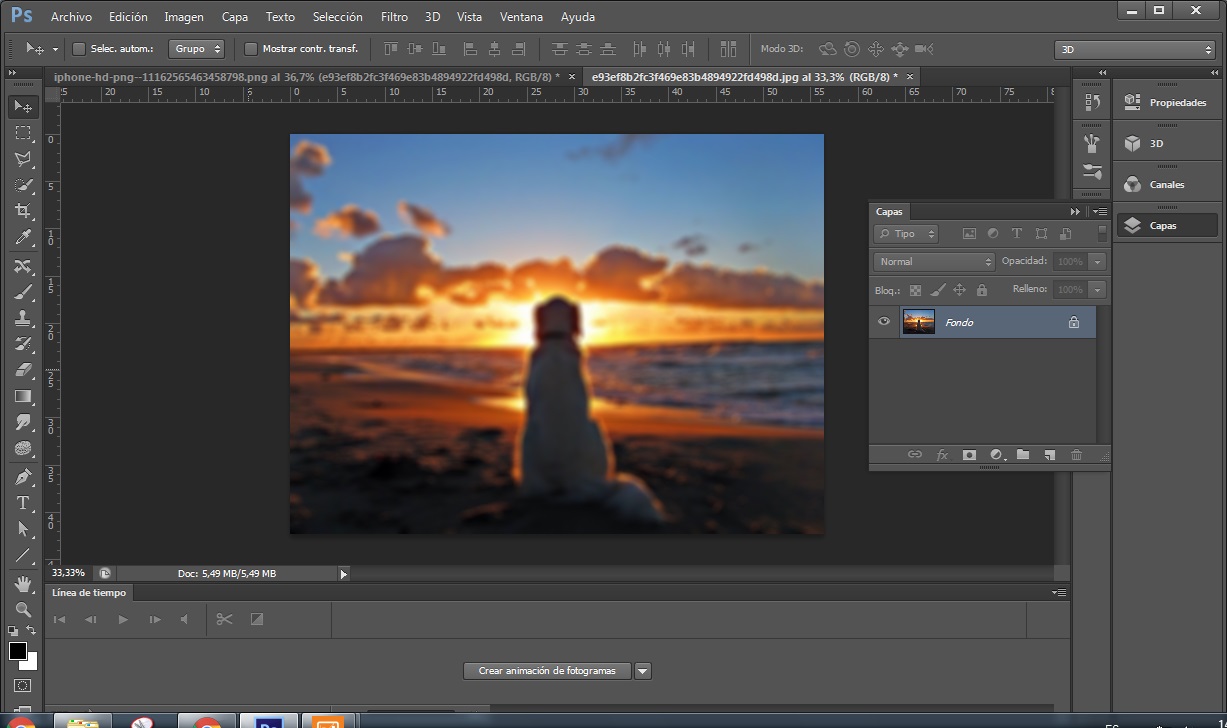This screenshot has height=728, width=1227.
Task: Select the Hand tool
Action: click(23, 583)
